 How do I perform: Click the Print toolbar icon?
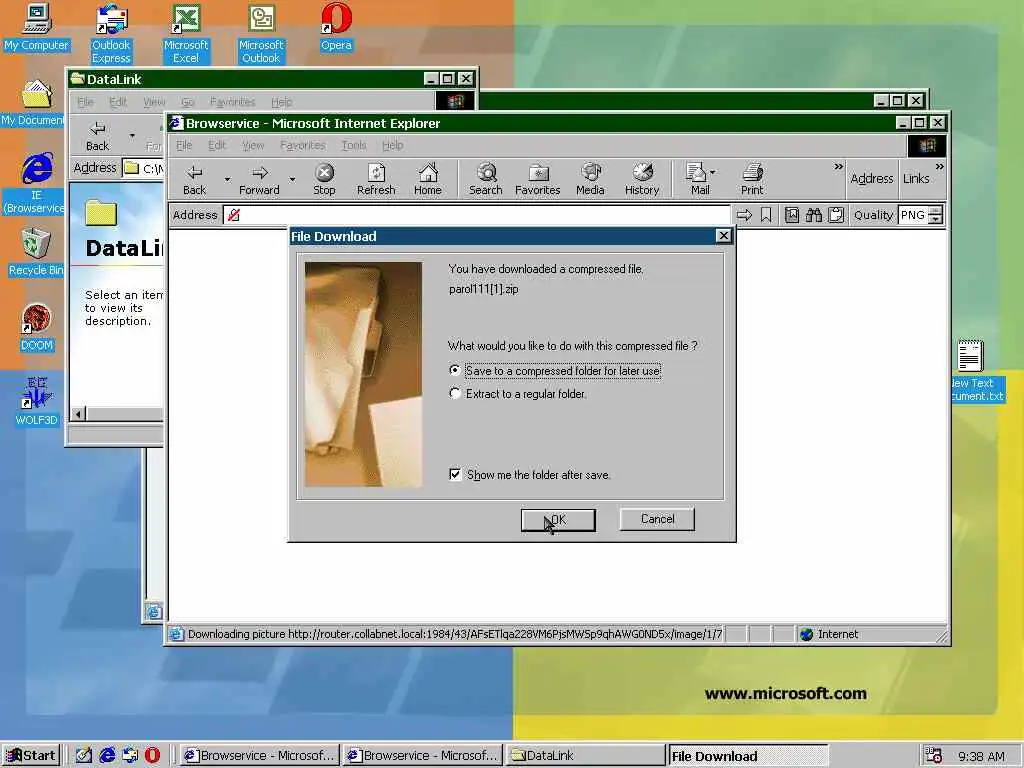point(752,179)
